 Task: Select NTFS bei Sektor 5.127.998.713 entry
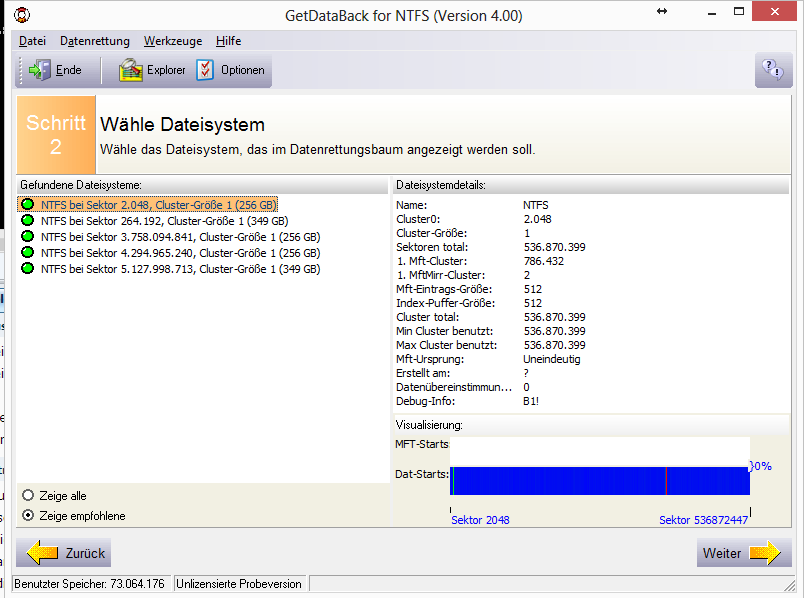180,268
